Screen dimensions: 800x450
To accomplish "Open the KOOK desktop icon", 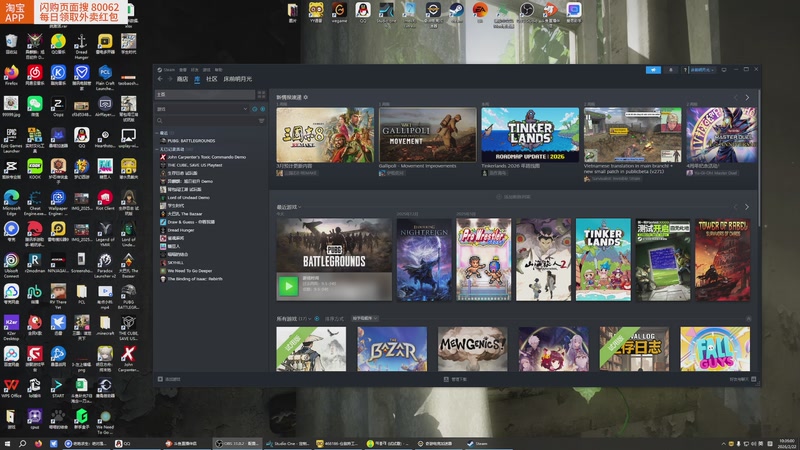I will pos(35,168).
